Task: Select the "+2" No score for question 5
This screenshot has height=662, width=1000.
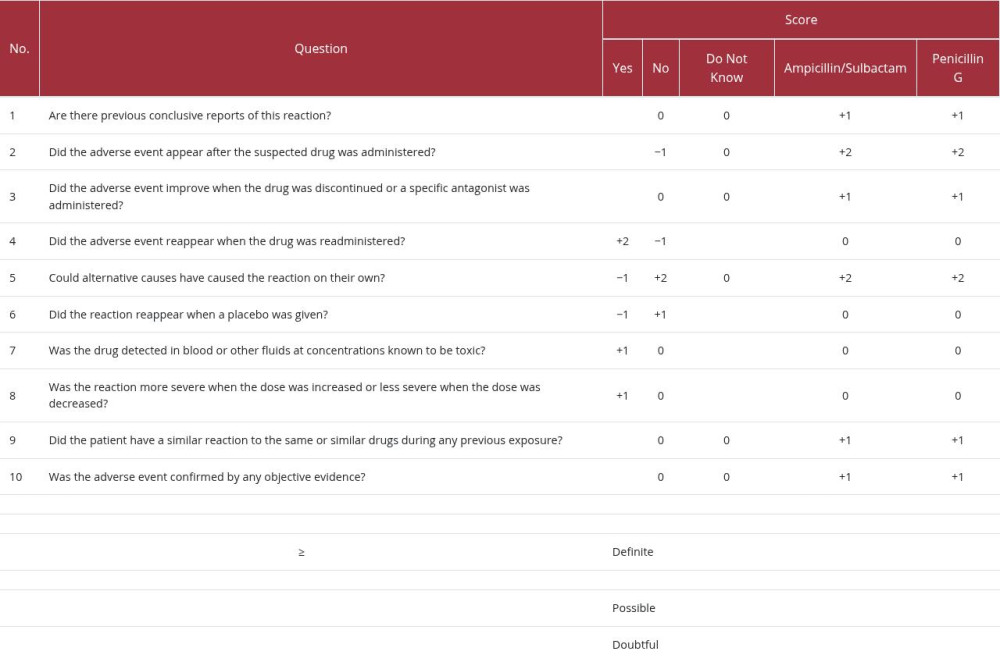Action: 661,278
